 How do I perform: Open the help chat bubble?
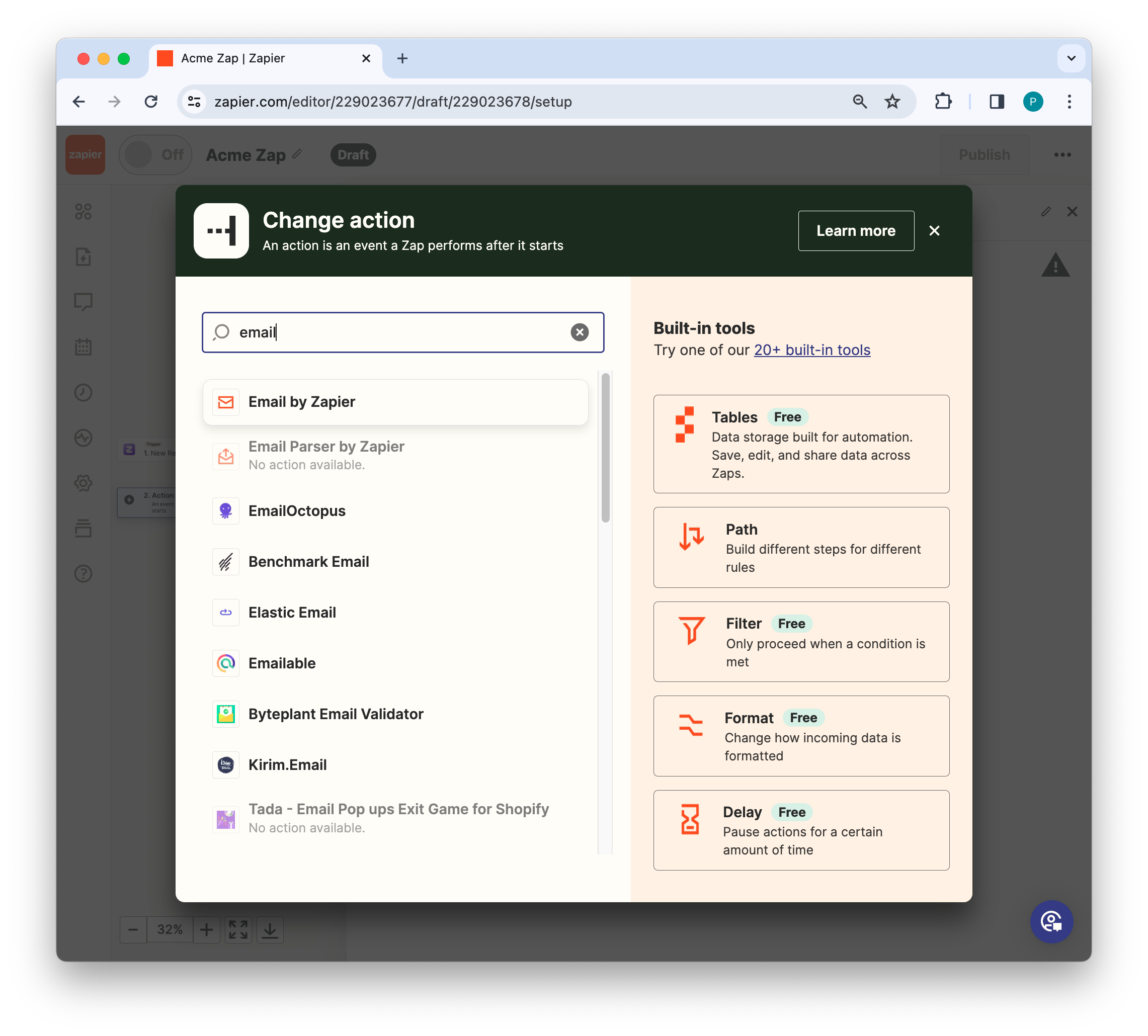[1051, 921]
